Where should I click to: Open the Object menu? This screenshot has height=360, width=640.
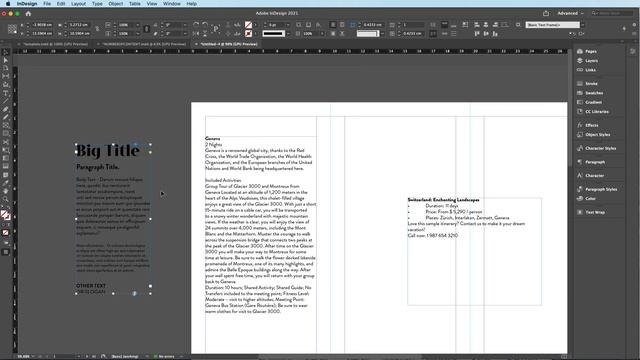click(116, 4)
